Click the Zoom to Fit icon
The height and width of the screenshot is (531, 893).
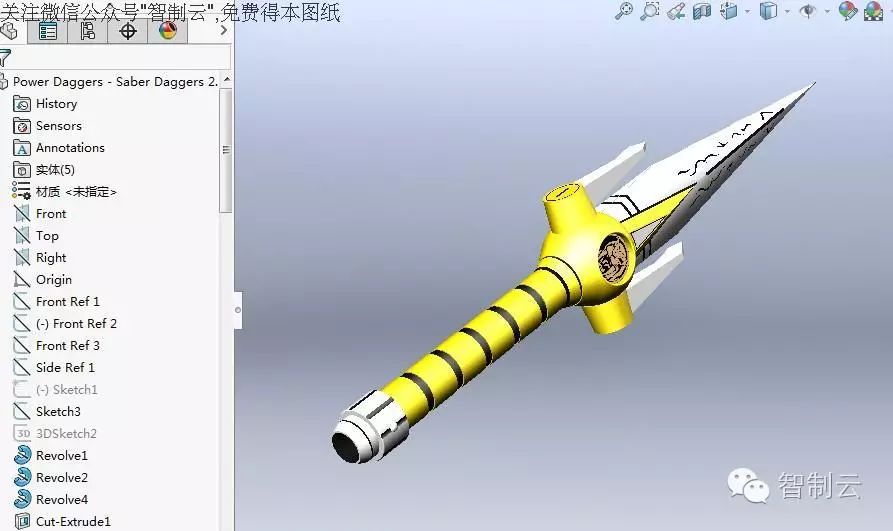(x=624, y=11)
